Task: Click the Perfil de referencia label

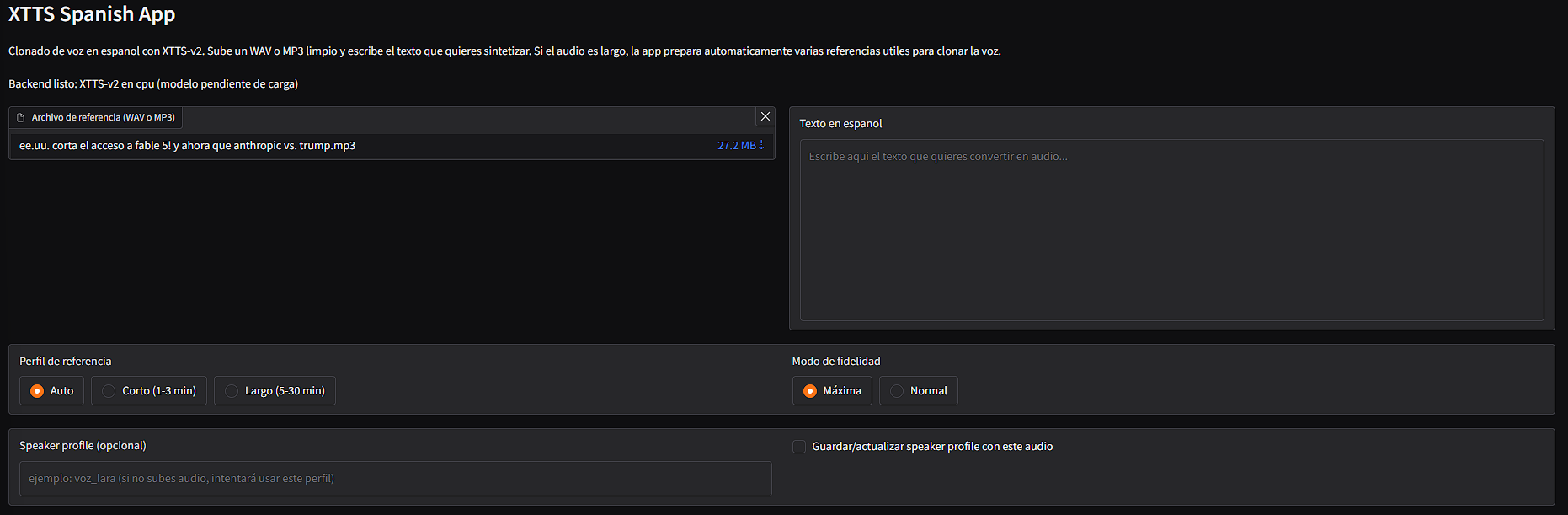Action: pyautogui.click(x=66, y=362)
